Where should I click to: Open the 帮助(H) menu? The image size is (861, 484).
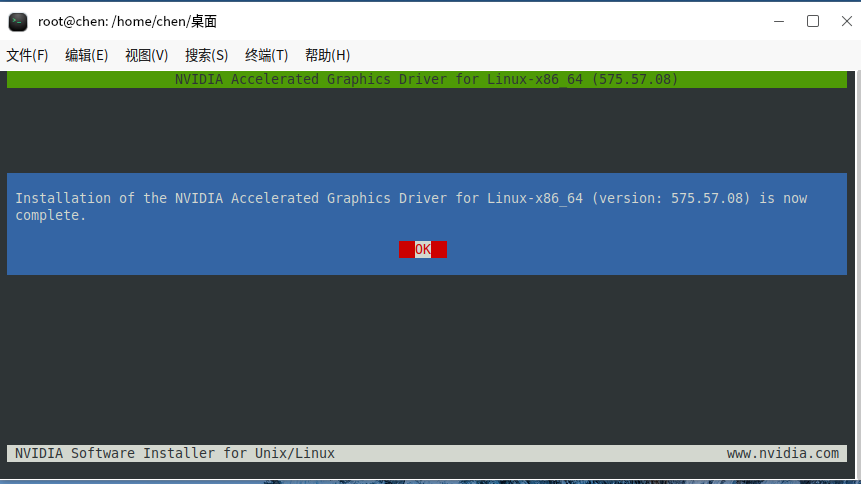click(327, 55)
